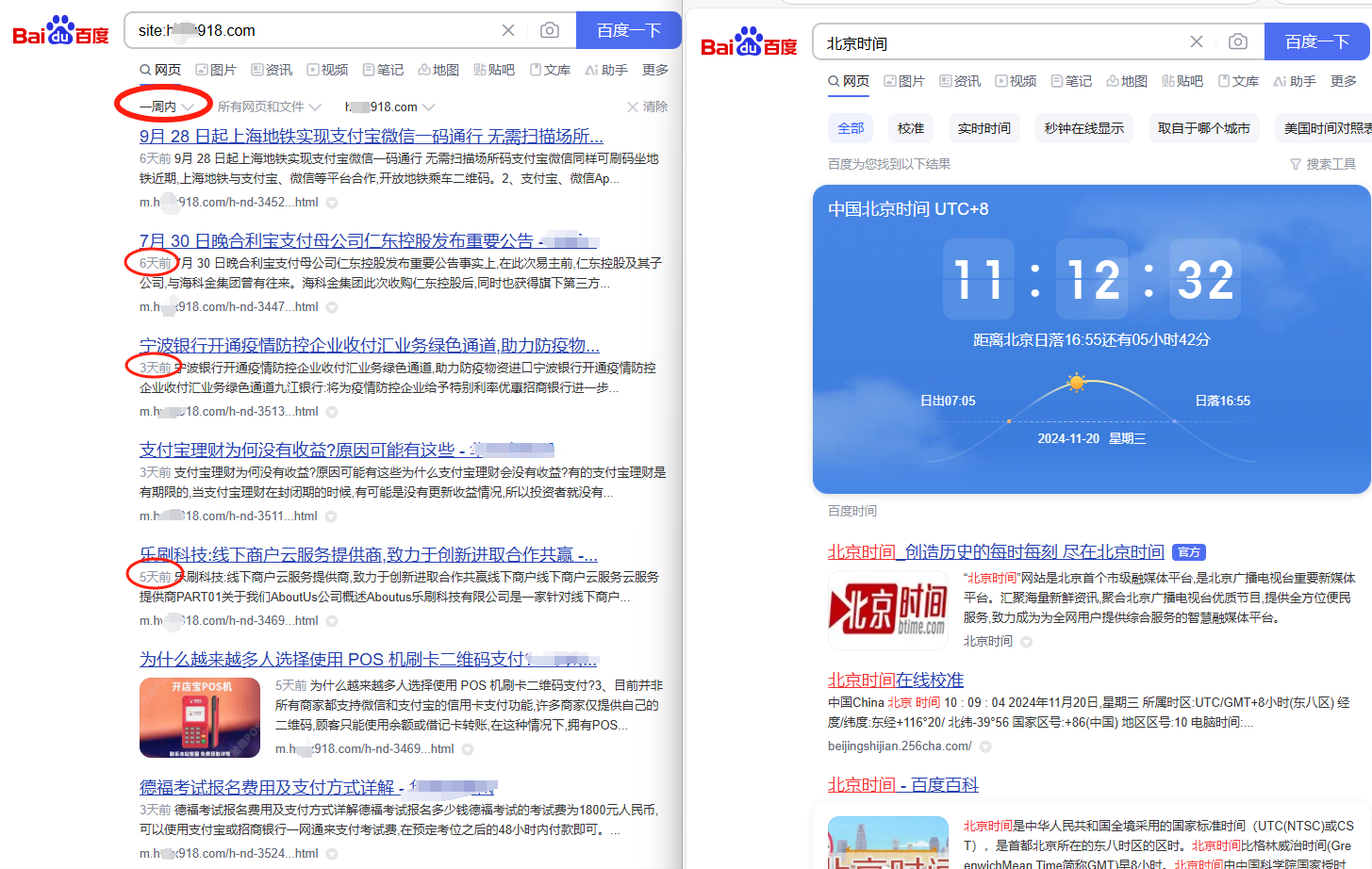This screenshot has height=869, width=1372.
Task: Open 更多 menu in left window
Action: (655, 70)
